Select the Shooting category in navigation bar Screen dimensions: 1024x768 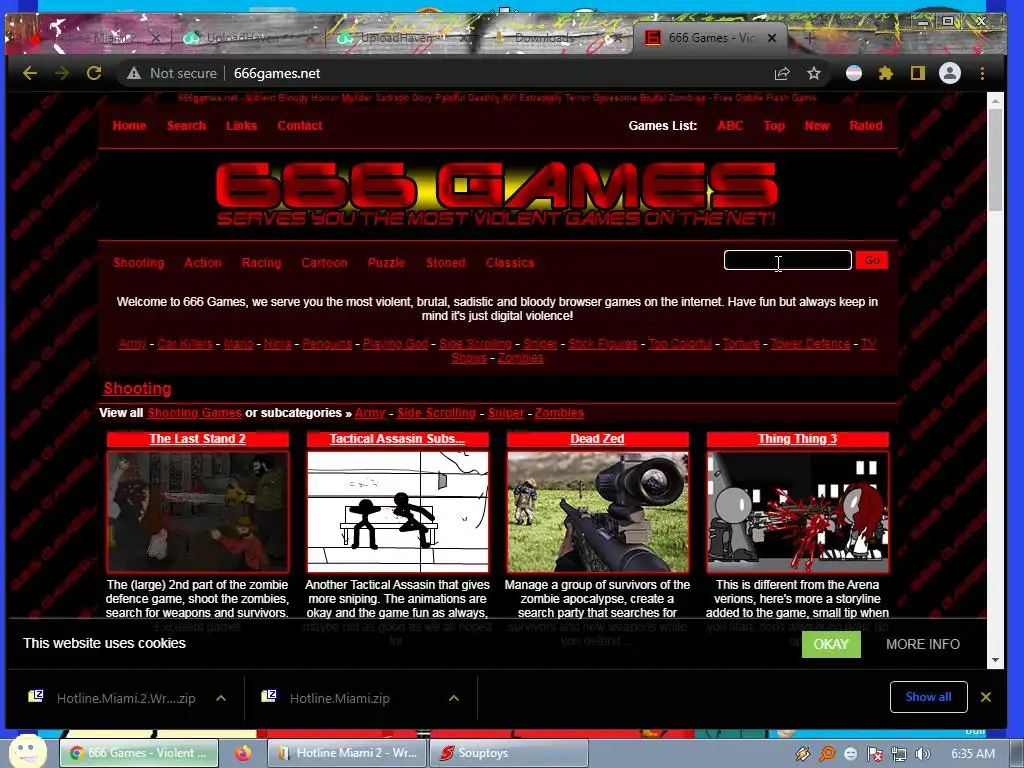[x=138, y=263]
